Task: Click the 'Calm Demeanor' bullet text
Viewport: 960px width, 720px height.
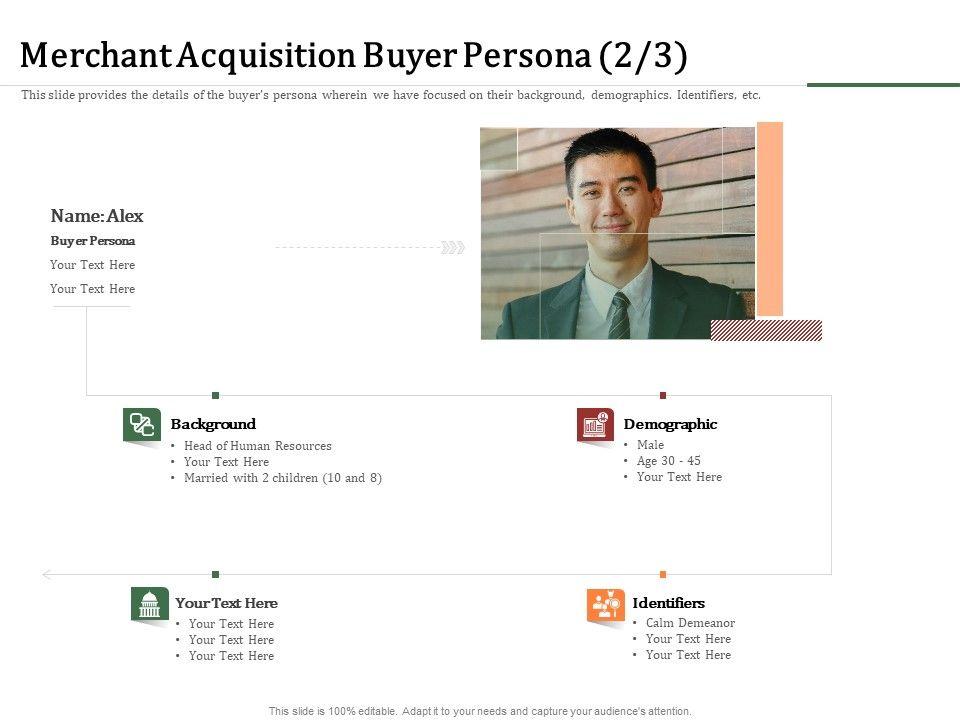Action: [x=690, y=623]
